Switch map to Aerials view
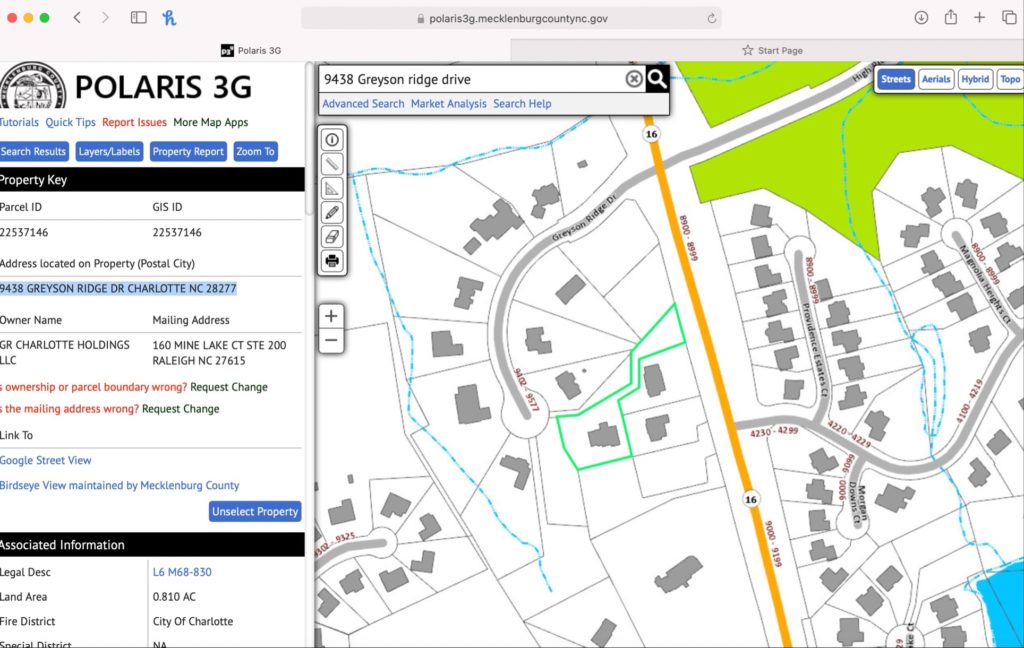 (936, 79)
